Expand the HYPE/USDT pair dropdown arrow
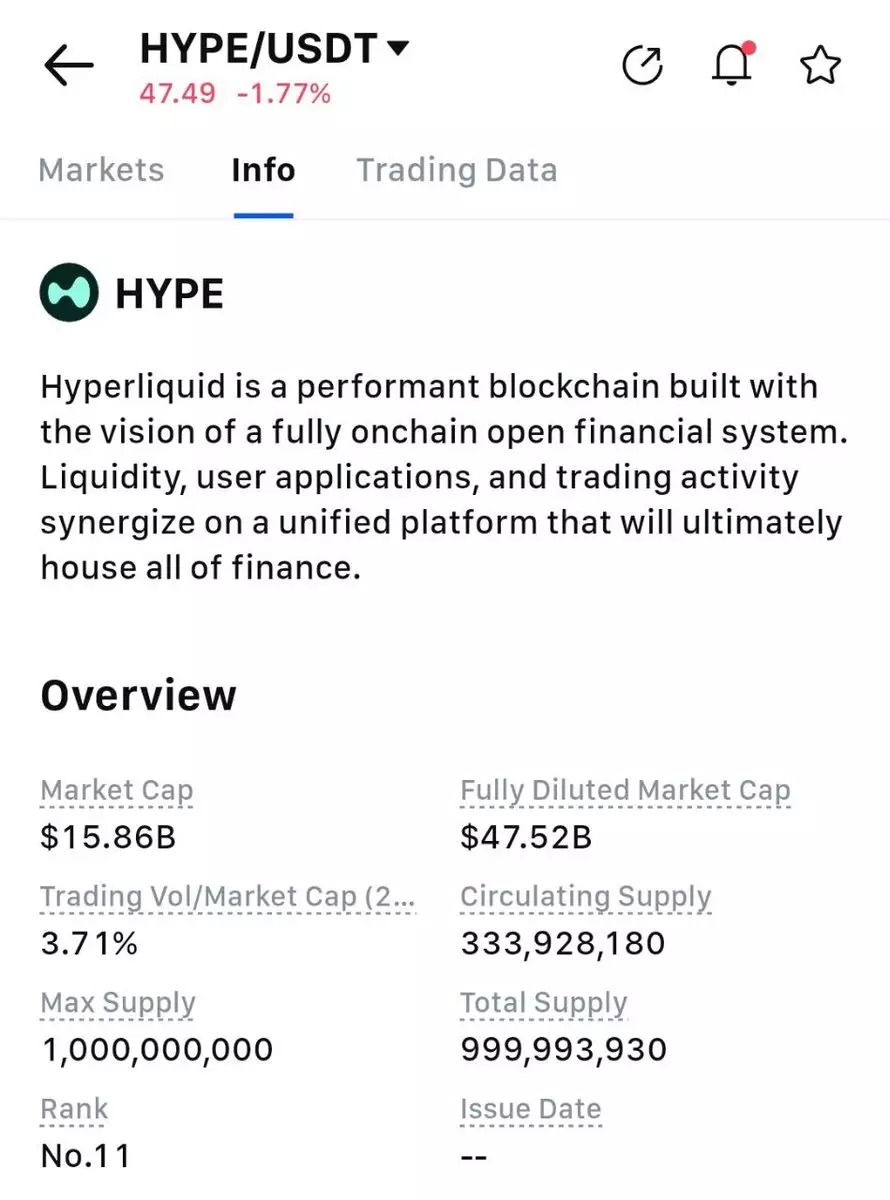Screen dimensions: 890x1200 pyautogui.click(x=398, y=47)
